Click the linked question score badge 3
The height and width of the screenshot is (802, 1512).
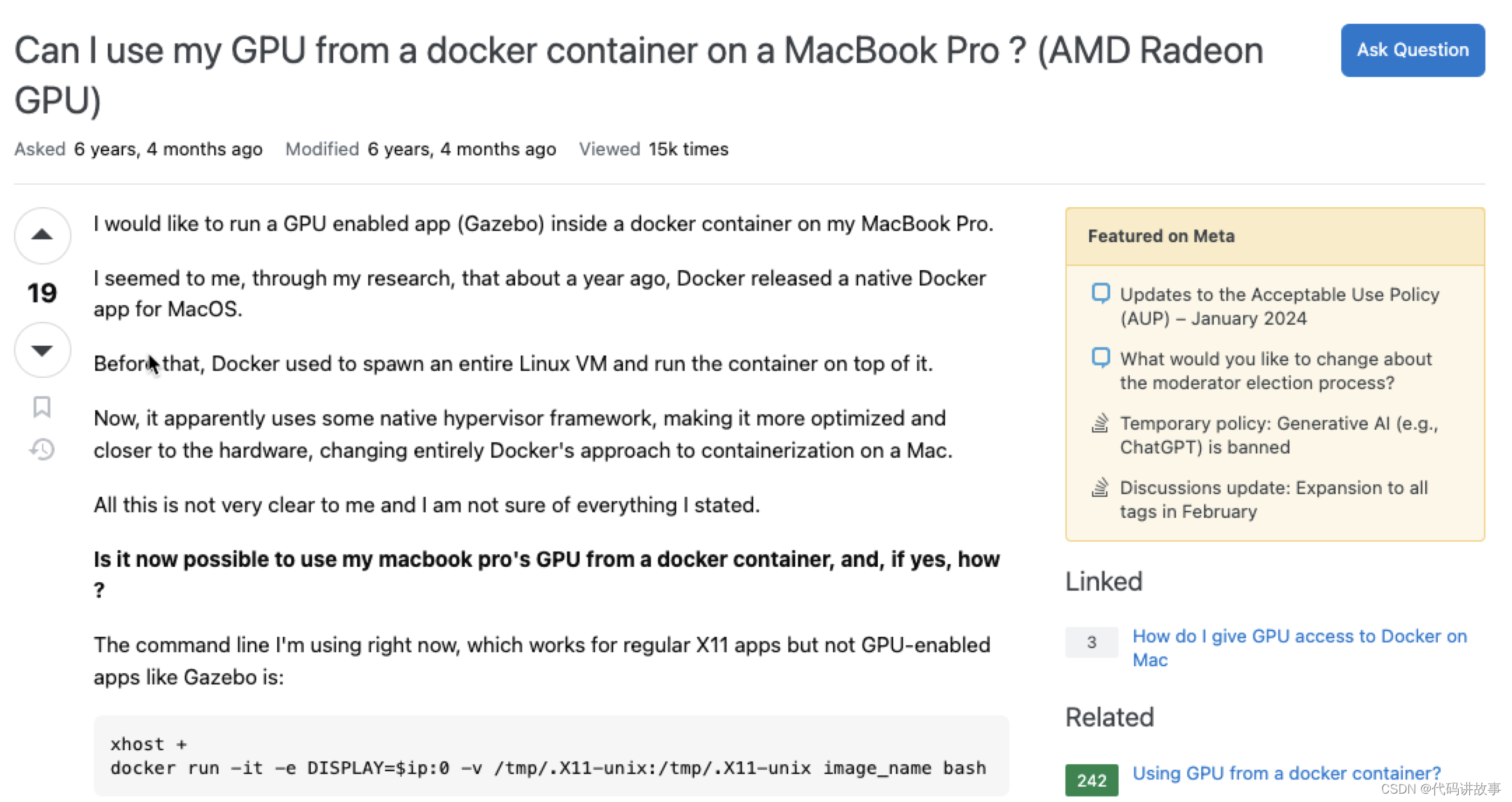1091,642
